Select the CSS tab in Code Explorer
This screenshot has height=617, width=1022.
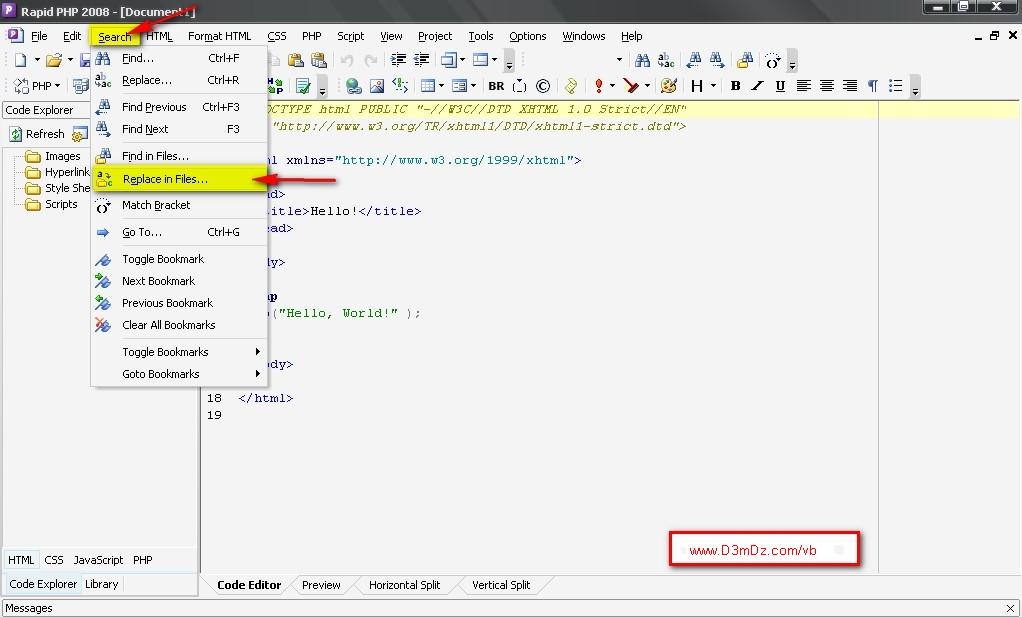coord(53,560)
